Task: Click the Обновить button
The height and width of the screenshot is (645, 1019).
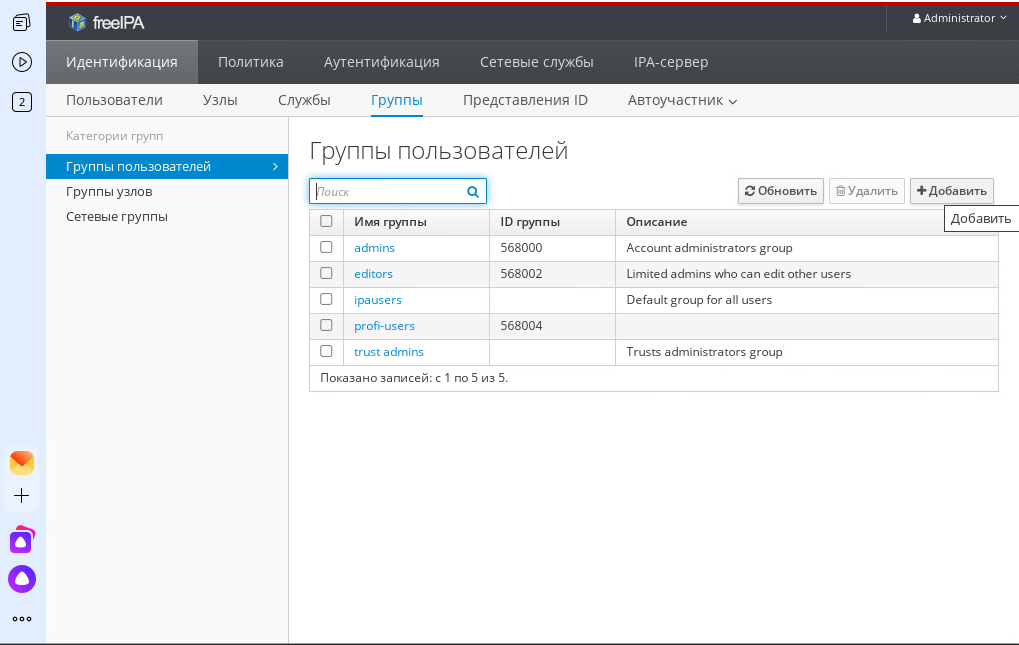Action: (x=780, y=190)
